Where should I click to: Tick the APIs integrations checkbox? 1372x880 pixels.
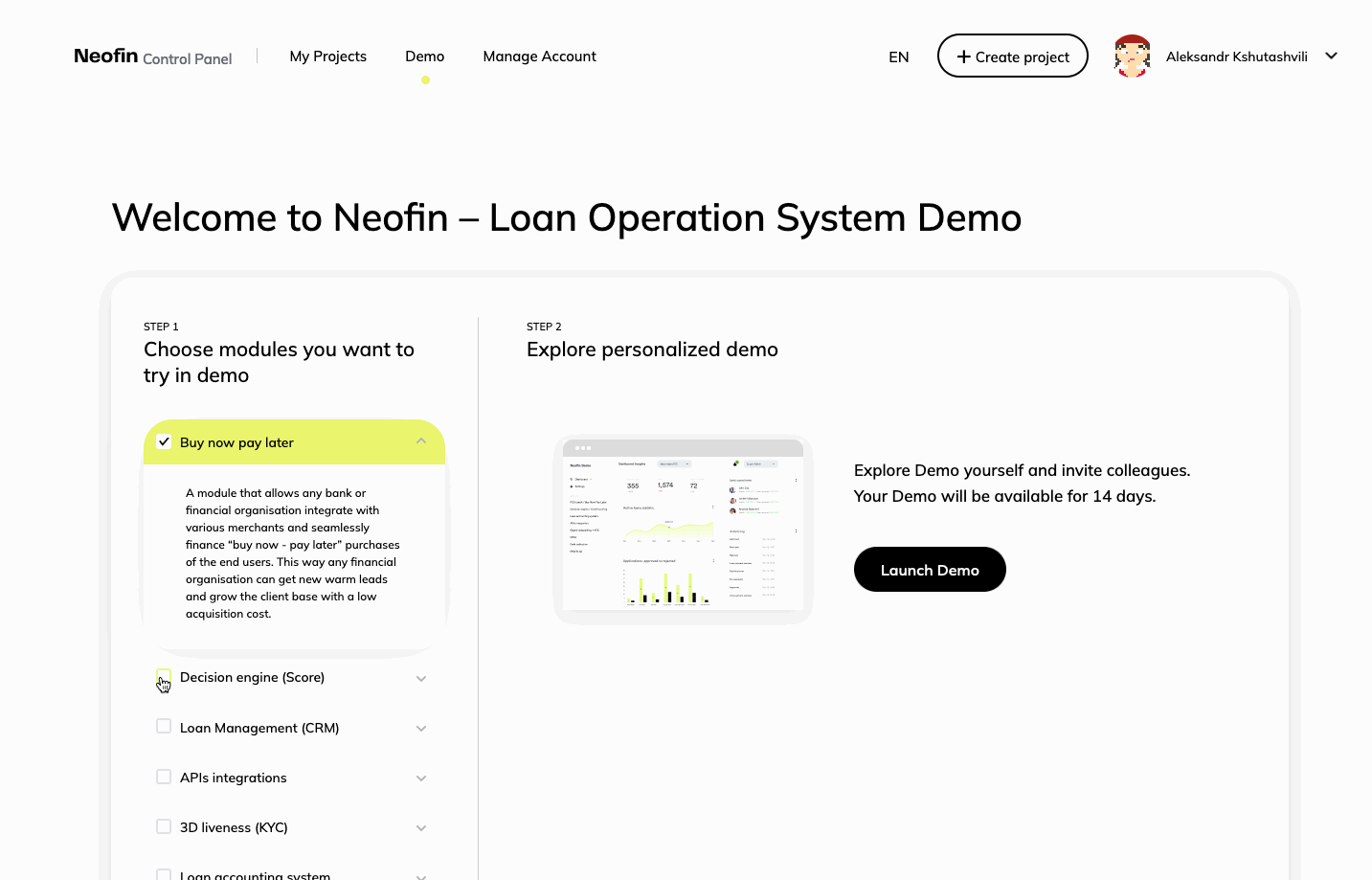pyautogui.click(x=164, y=777)
